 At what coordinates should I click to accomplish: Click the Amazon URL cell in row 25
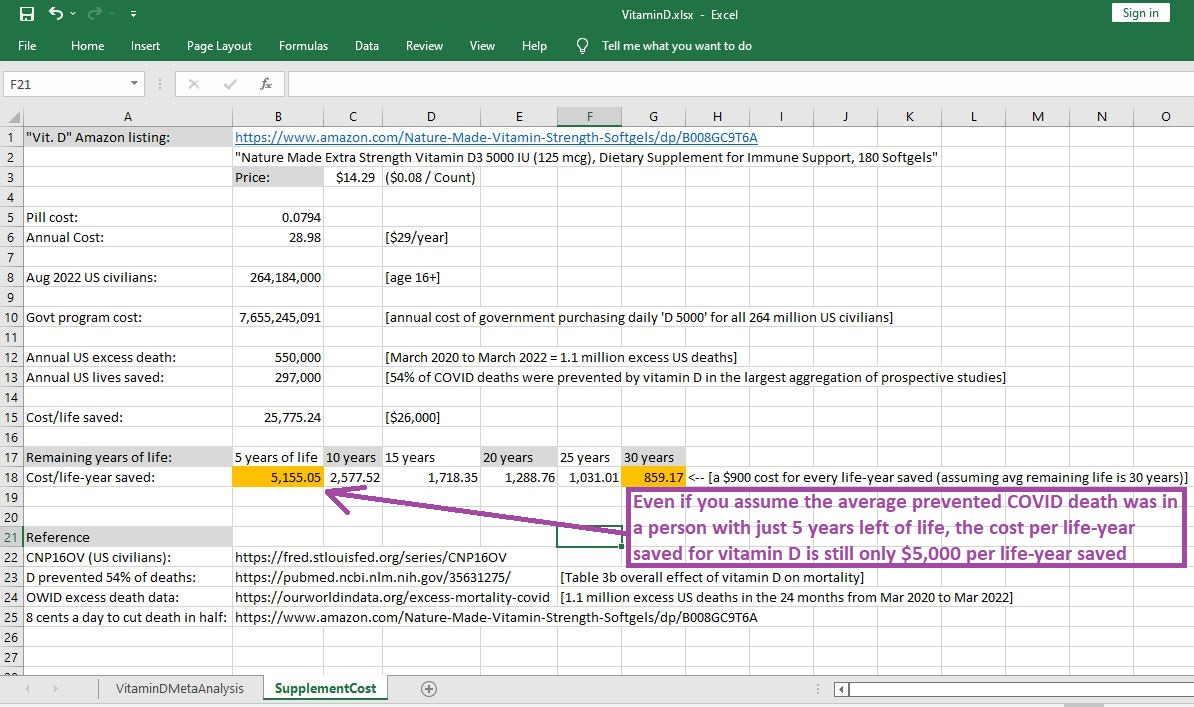(x=496, y=617)
